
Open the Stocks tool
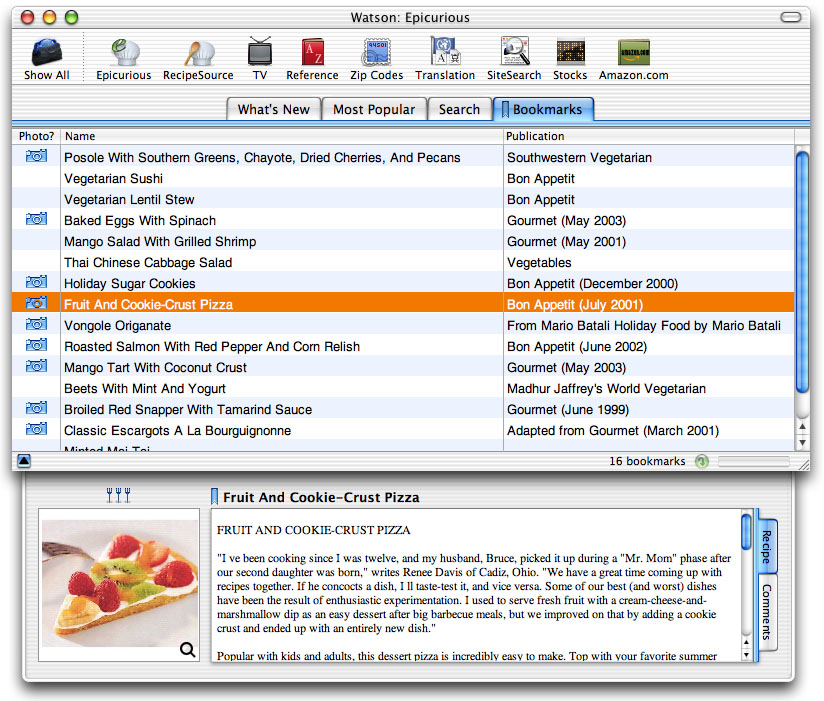(570, 59)
